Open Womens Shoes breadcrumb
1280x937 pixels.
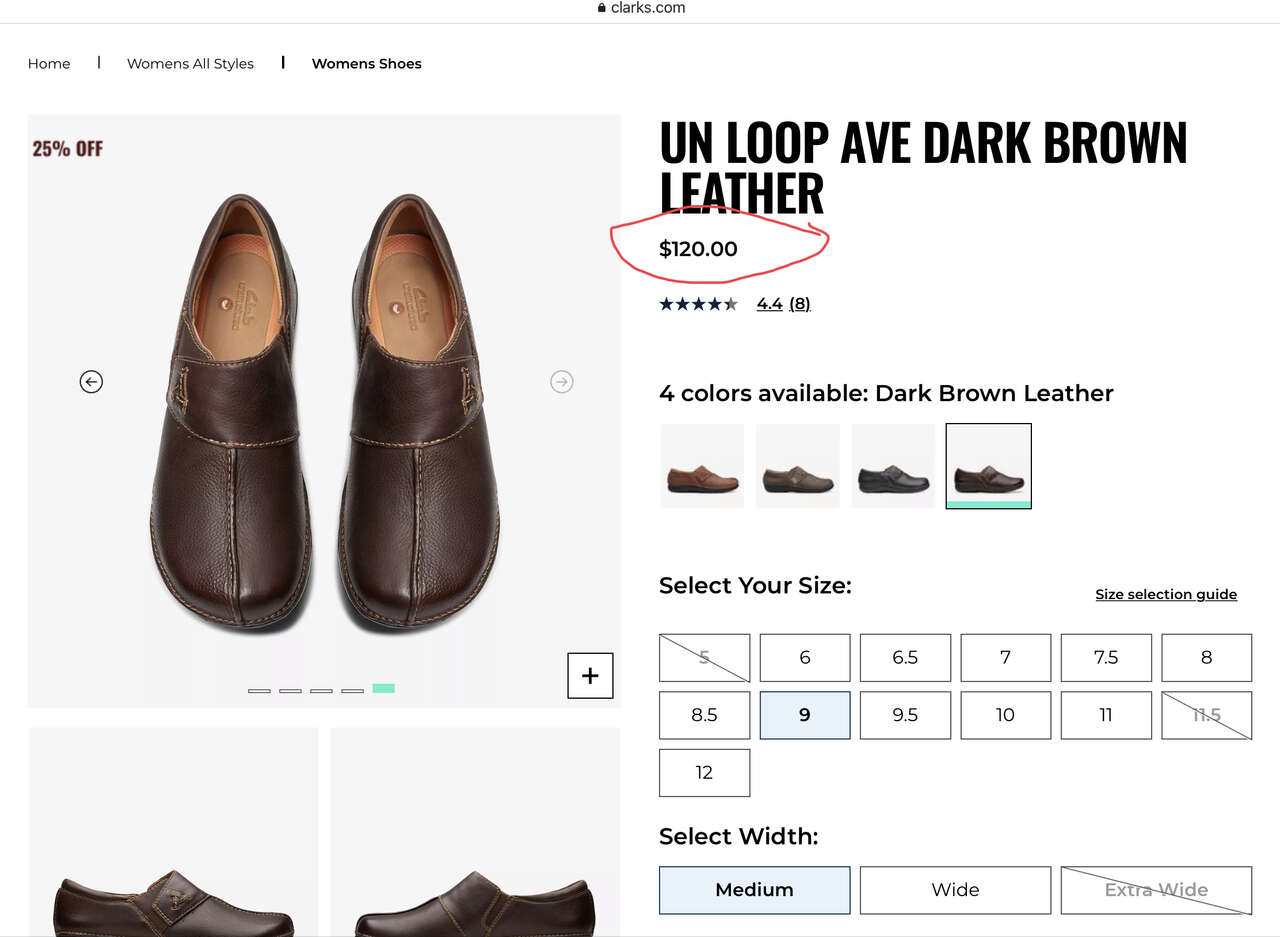tap(367, 63)
